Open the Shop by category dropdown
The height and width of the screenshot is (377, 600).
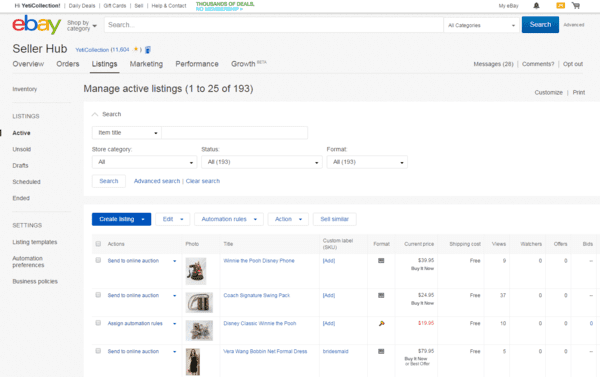[82, 26]
